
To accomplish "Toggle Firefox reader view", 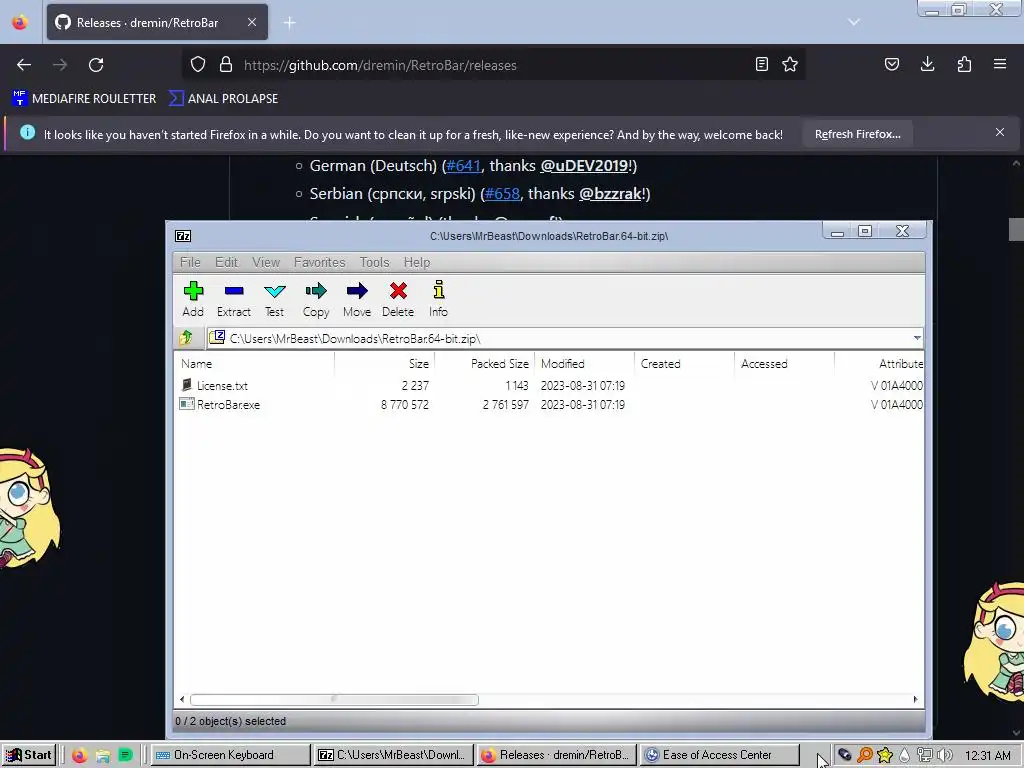I will pos(761,64).
